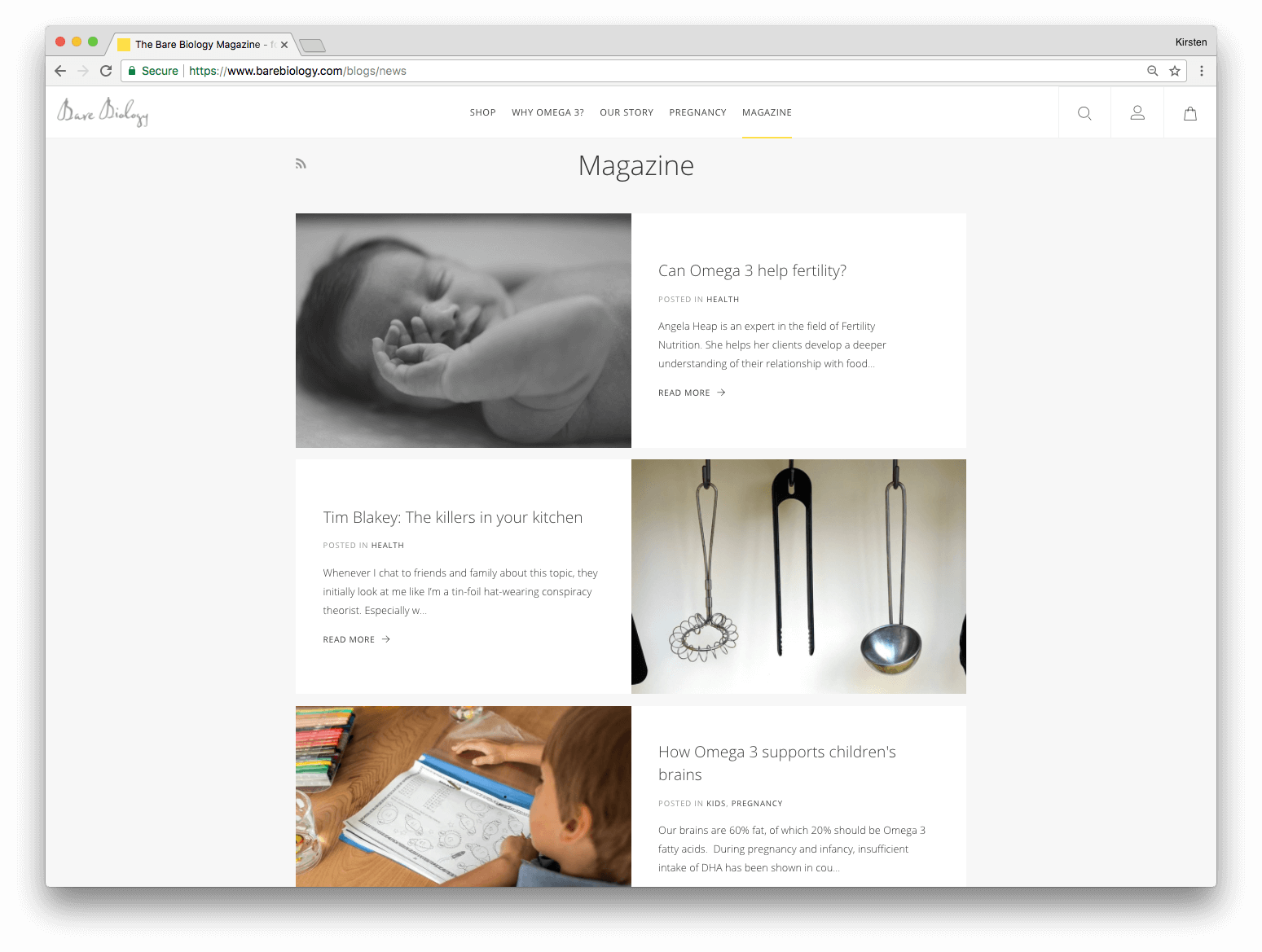This screenshot has height=952, width=1262.
Task: Click the zoom magnifier icon in the address bar
Action: pos(1152,71)
